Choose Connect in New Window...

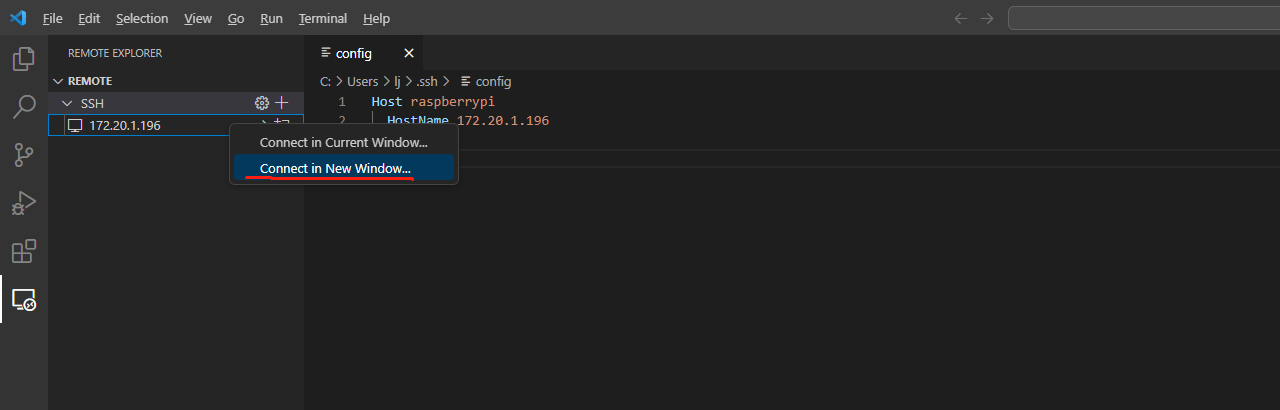[335, 168]
